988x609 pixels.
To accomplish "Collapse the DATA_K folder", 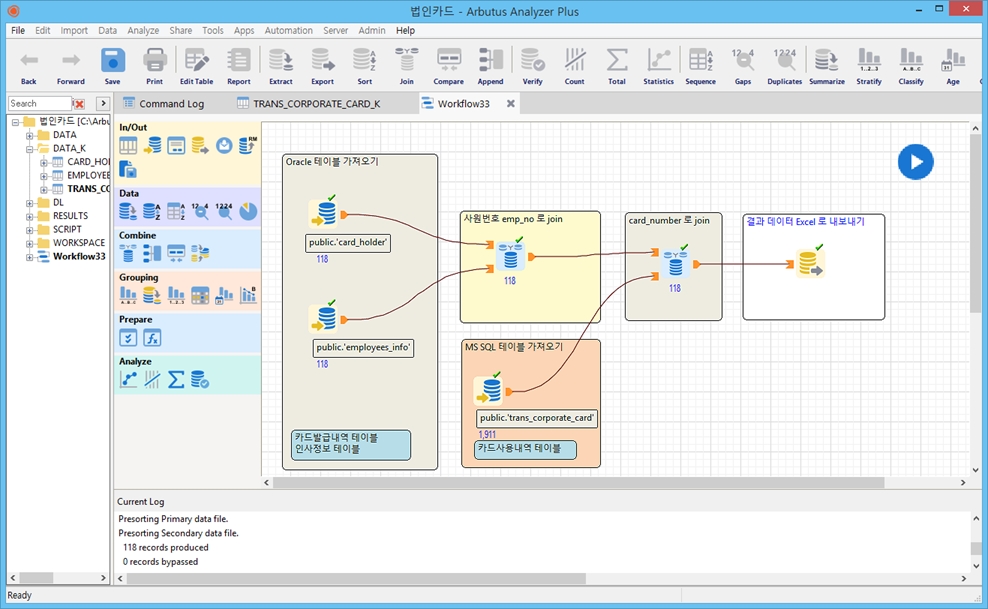I will tap(30, 149).
